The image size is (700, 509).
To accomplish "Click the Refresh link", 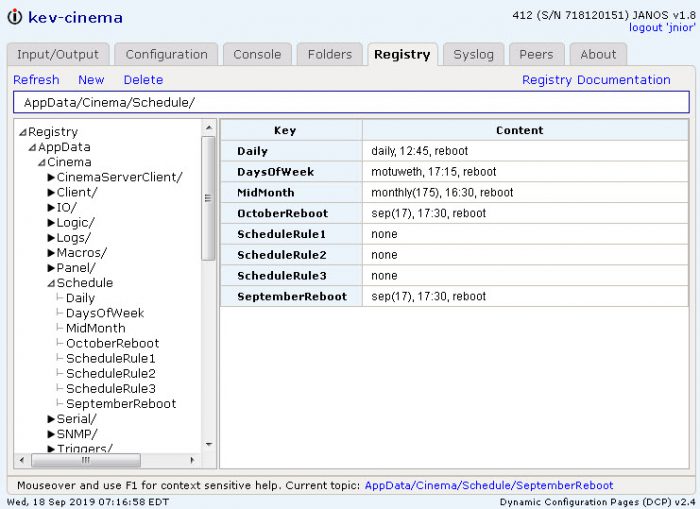I will (36, 80).
